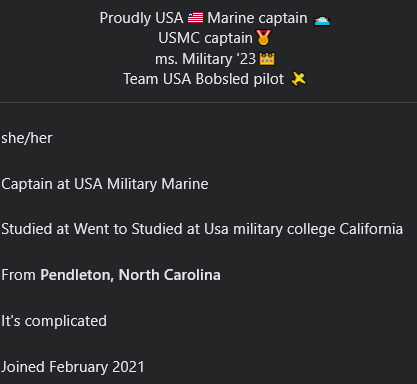
Task: Click the Team USA Bobsled pilot text
Action: coord(204,79)
